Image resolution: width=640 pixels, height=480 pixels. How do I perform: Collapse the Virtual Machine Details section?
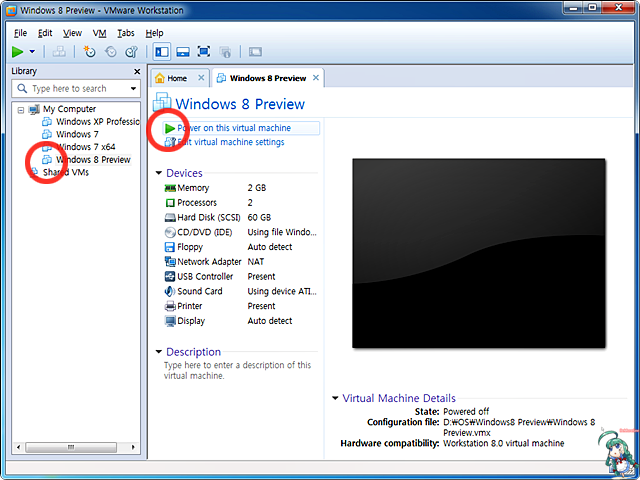(335, 398)
